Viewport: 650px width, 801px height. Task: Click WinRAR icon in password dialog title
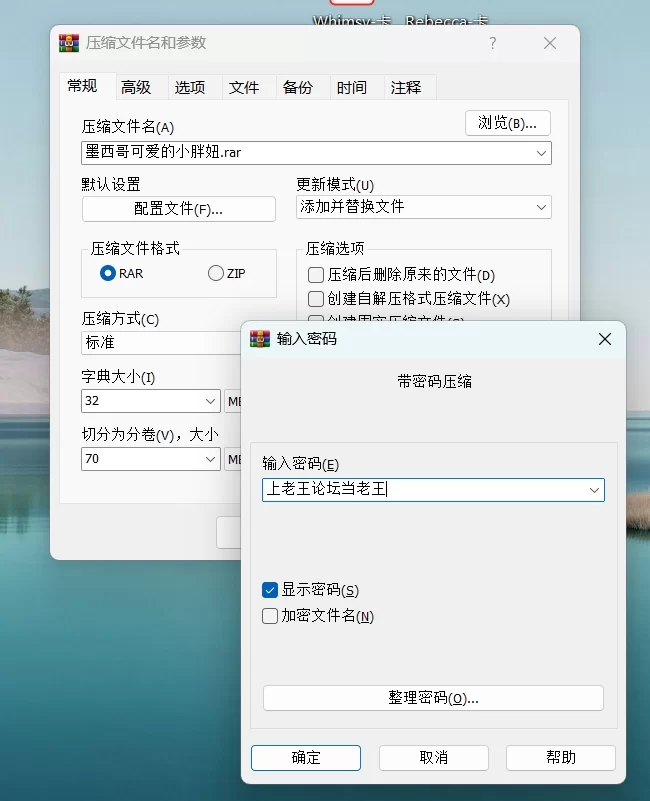[x=260, y=339]
